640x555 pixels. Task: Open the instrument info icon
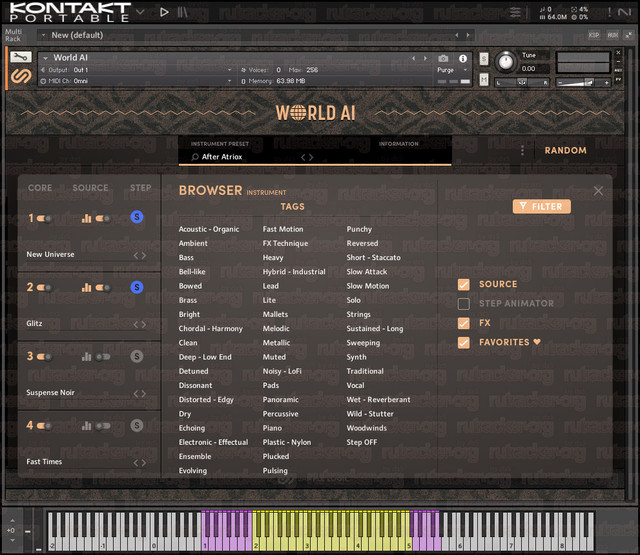(463, 59)
